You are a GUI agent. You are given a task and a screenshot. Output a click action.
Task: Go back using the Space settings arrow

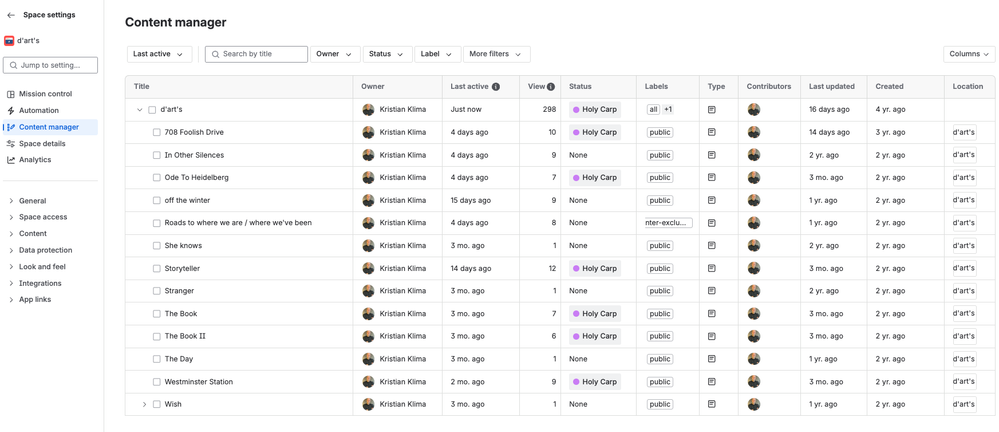point(11,15)
